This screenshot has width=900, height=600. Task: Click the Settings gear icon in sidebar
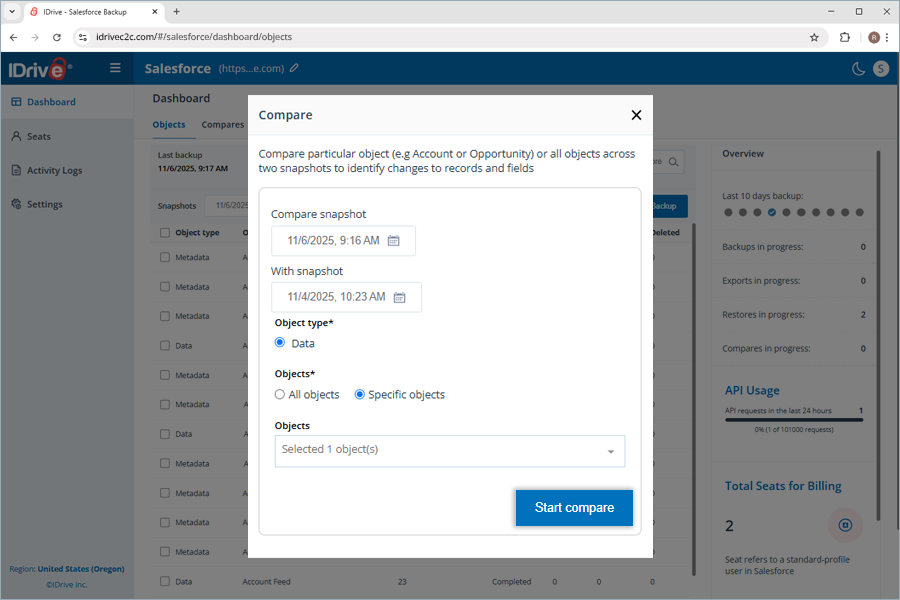pos(16,204)
